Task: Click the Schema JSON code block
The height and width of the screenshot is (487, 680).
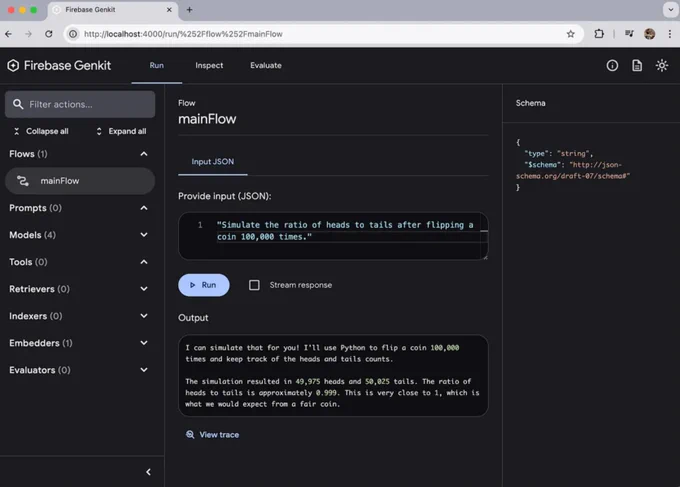Action: pyautogui.click(x=573, y=165)
